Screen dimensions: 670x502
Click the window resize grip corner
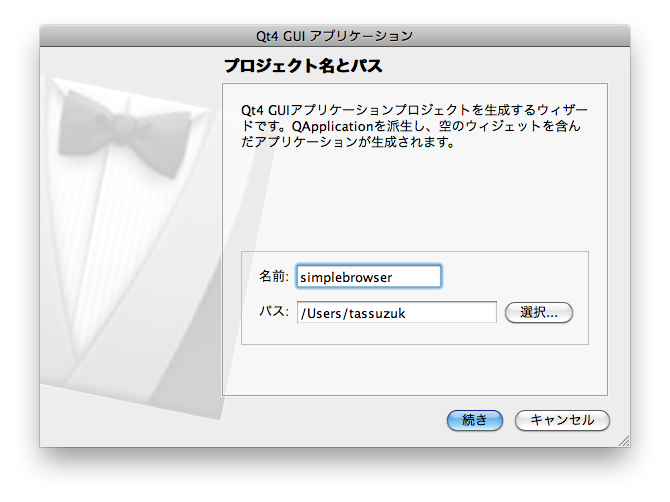[623, 440]
